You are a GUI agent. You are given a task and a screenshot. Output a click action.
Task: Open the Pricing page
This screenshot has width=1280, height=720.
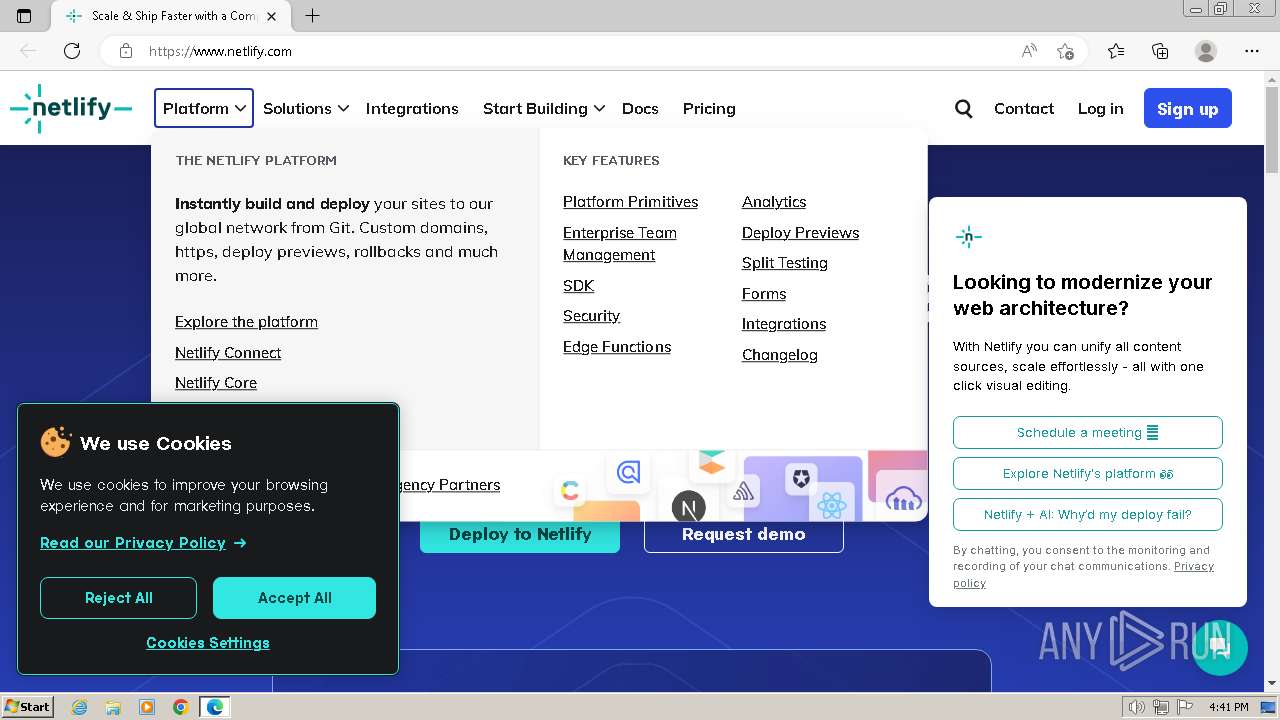point(709,108)
